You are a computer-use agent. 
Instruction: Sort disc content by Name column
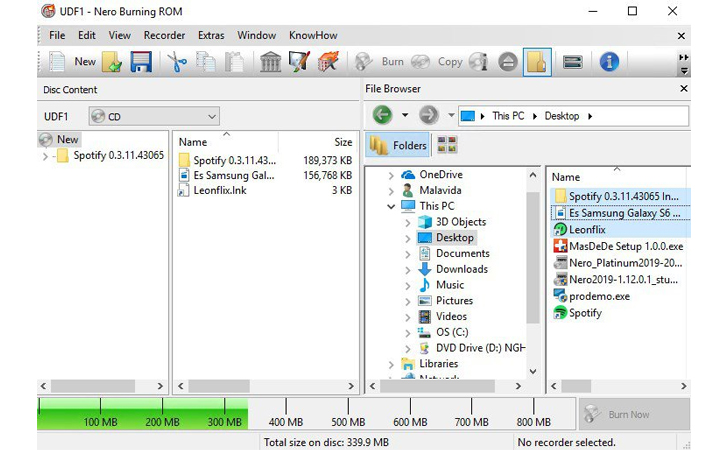tap(193, 142)
